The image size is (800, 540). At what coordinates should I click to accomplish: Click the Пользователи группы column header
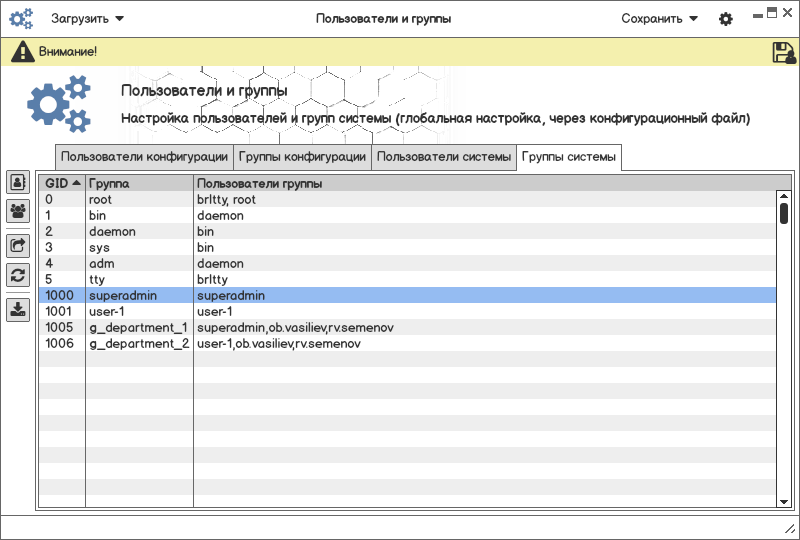[484, 184]
